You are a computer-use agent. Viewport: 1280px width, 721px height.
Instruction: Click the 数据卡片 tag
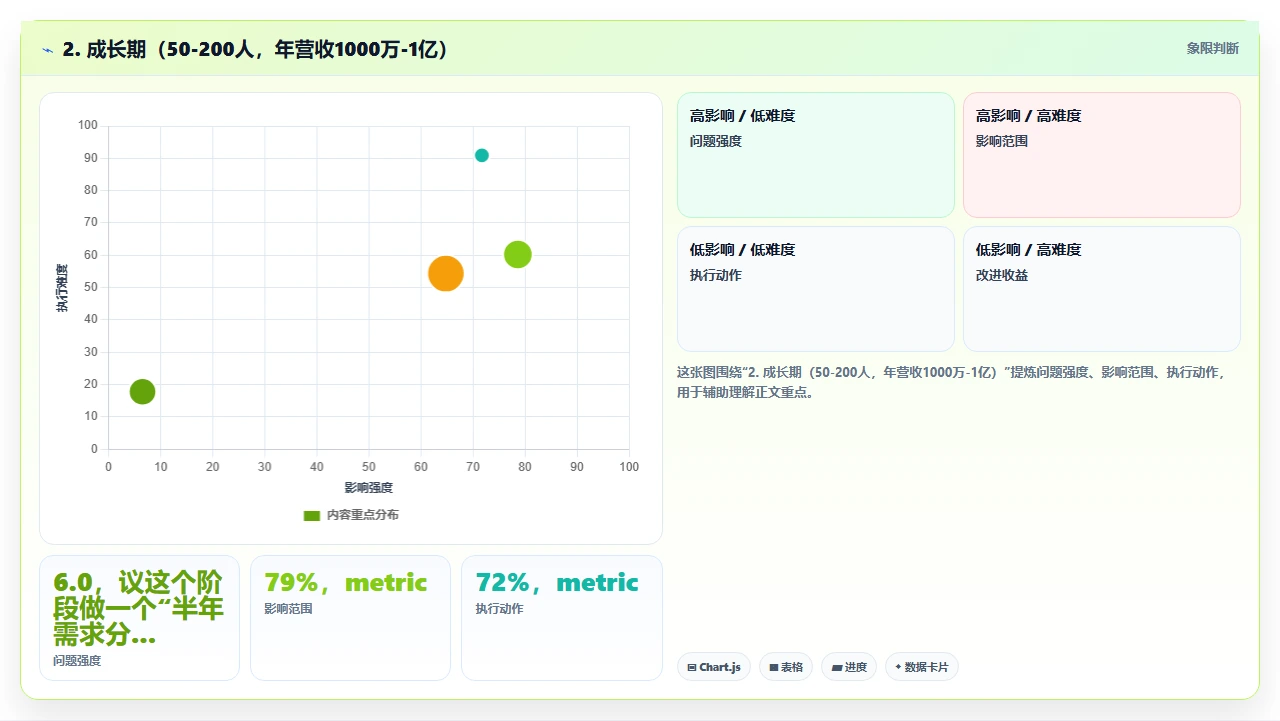[x=922, y=667]
